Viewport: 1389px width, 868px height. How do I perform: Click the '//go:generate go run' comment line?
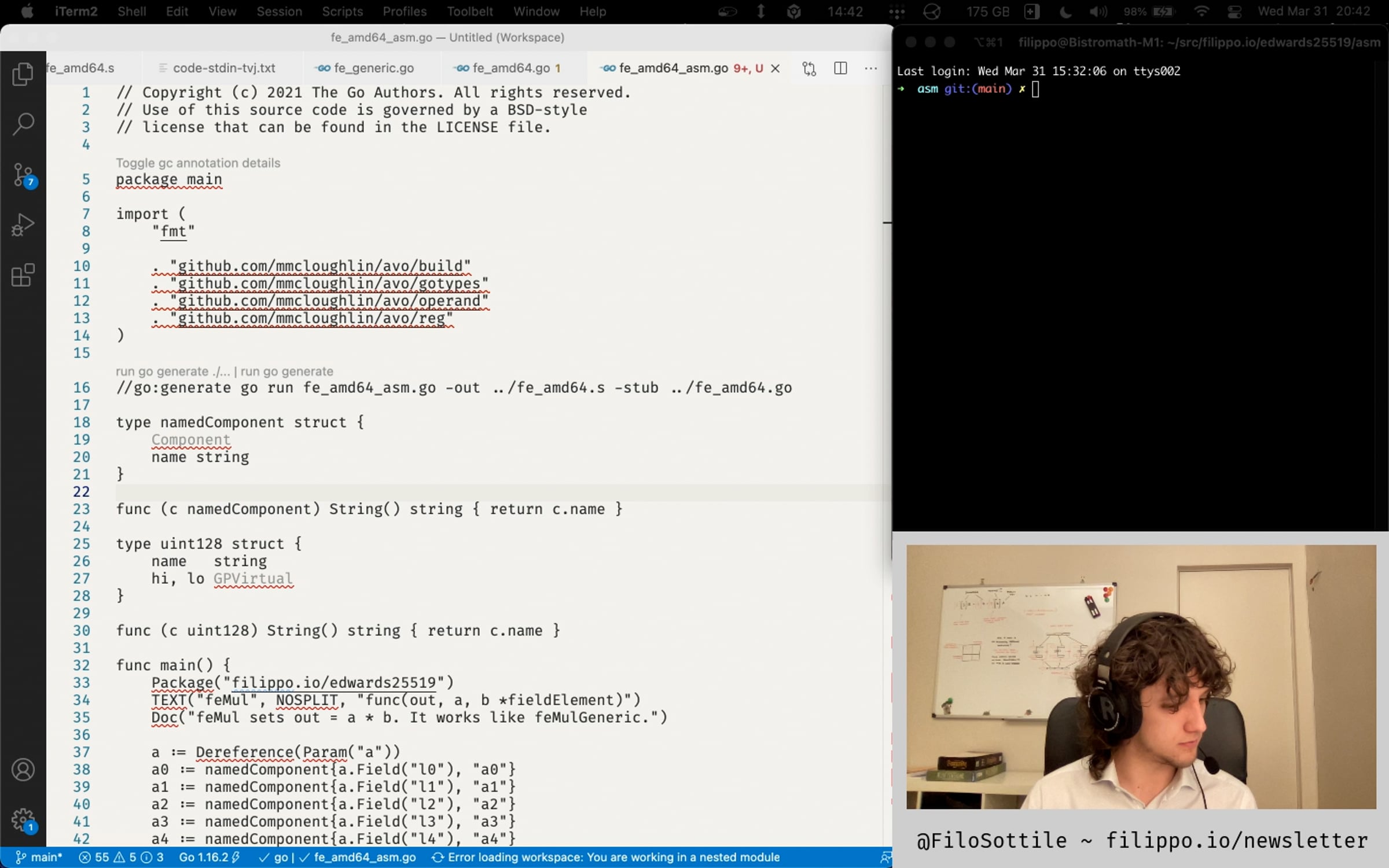coord(454,388)
